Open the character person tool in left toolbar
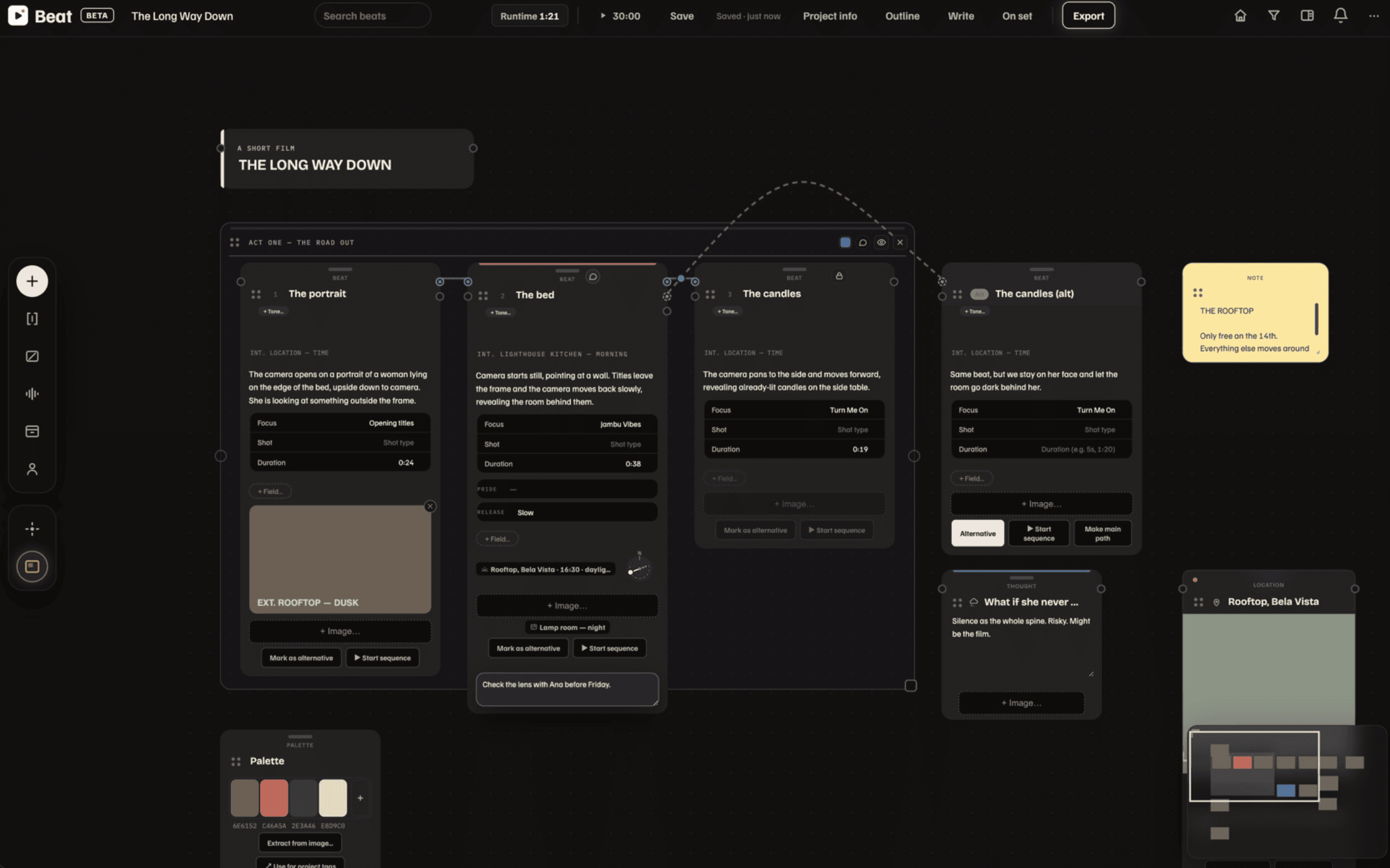The width and height of the screenshot is (1390, 868). point(32,469)
